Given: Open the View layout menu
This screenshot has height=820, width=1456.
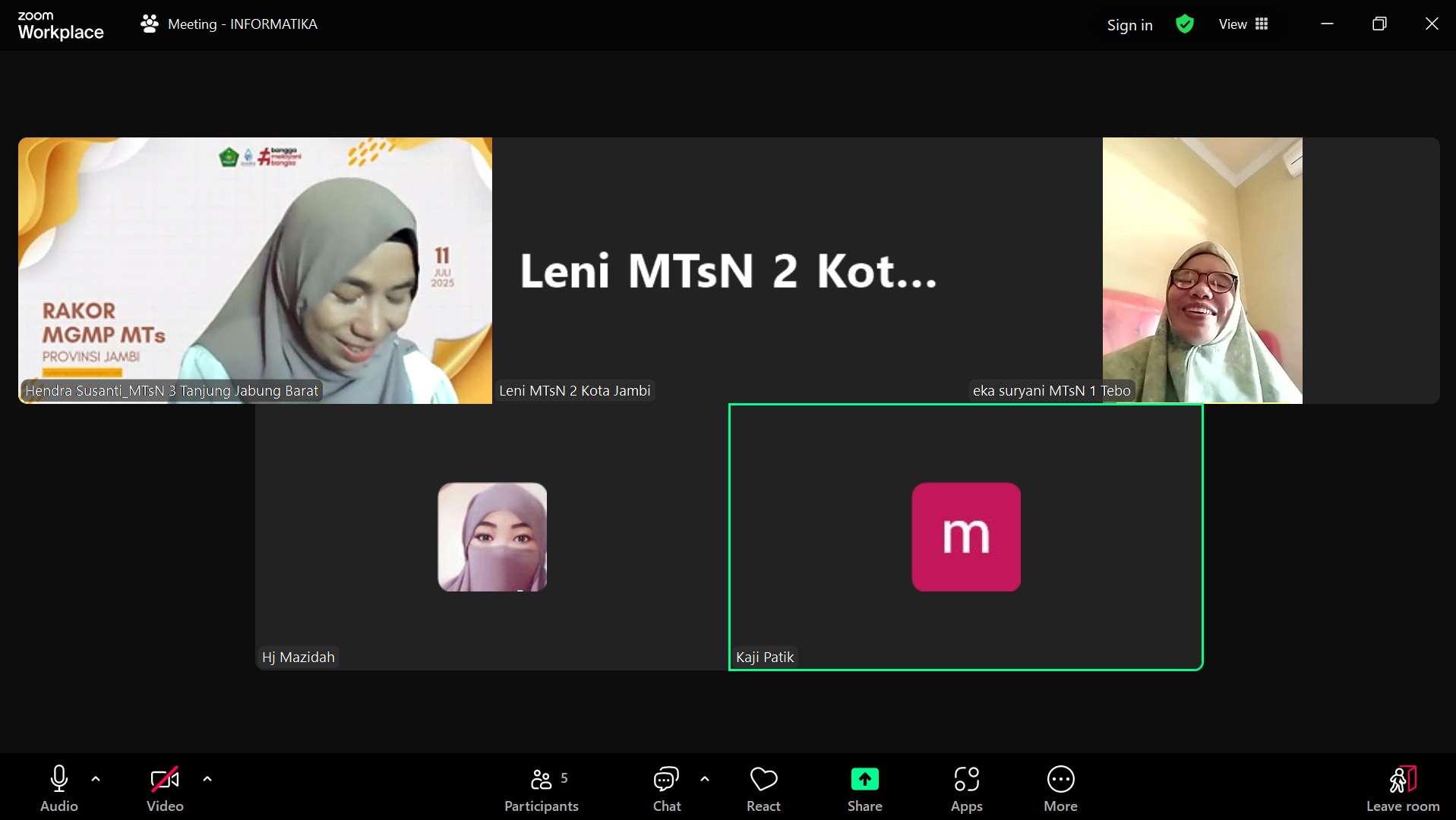Looking at the screenshot, I should pyautogui.click(x=1243, y=24).
